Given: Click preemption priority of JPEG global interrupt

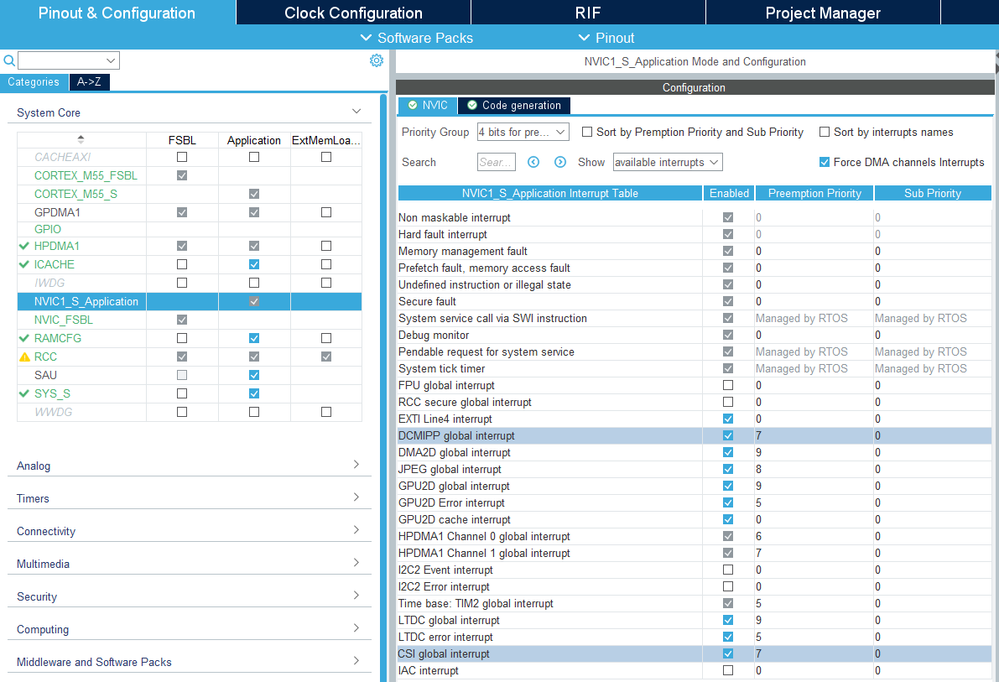Looking at the screenshot, I should coord(814,469).
